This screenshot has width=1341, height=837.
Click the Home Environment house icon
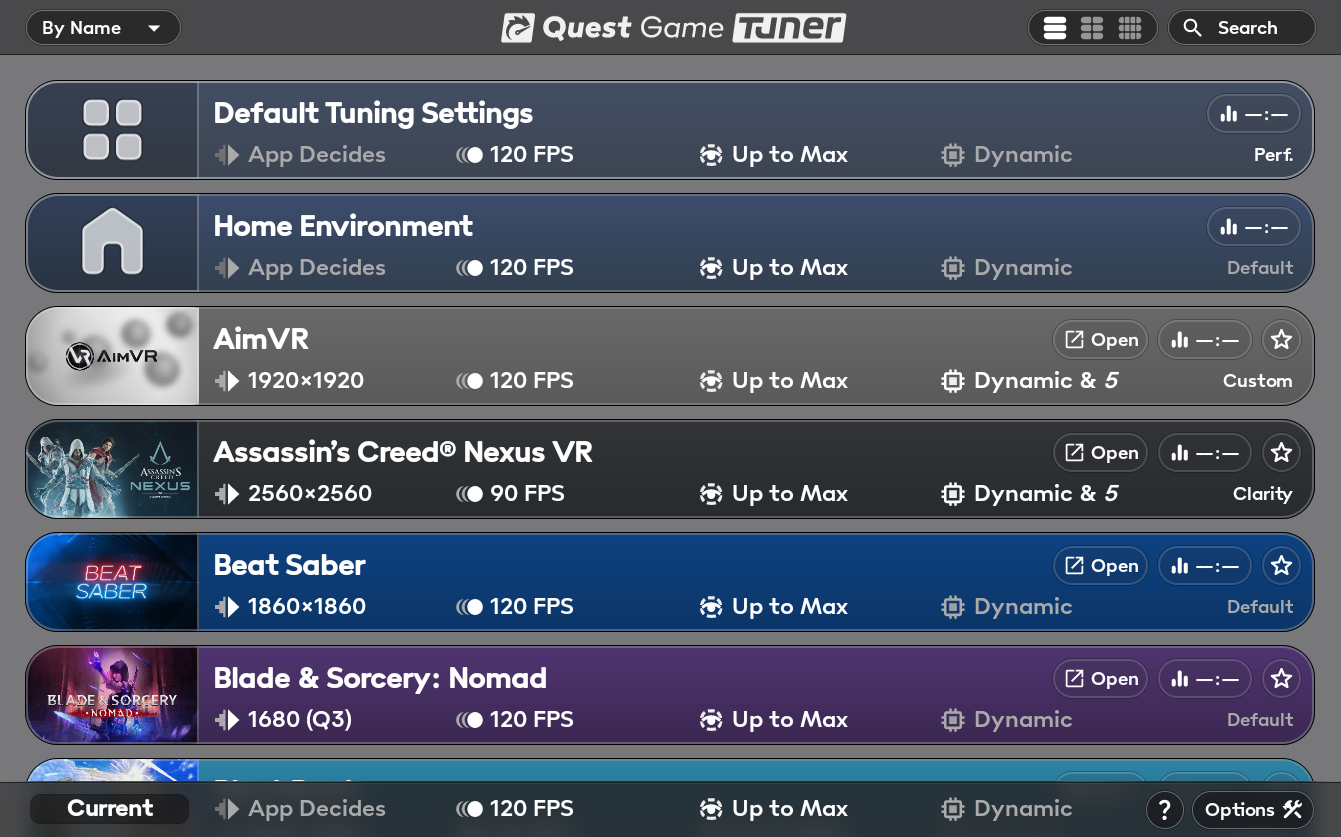pos(112,243)
